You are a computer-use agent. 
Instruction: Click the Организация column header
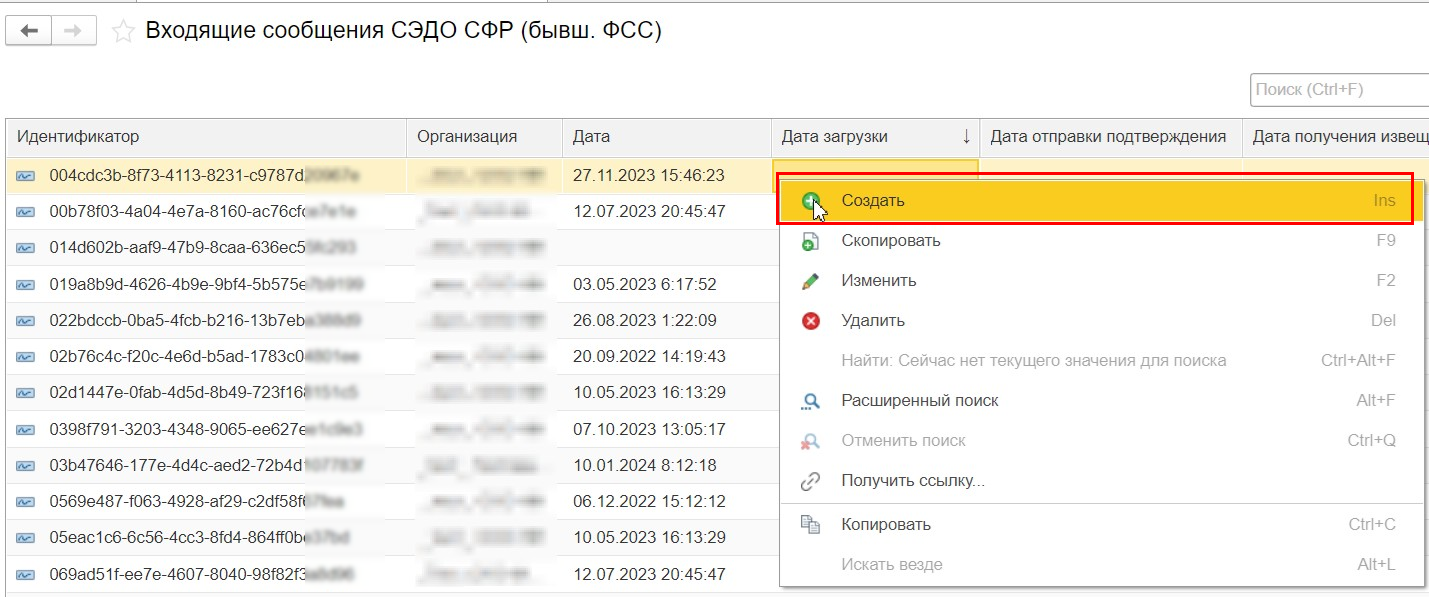(x=467, y=137)
